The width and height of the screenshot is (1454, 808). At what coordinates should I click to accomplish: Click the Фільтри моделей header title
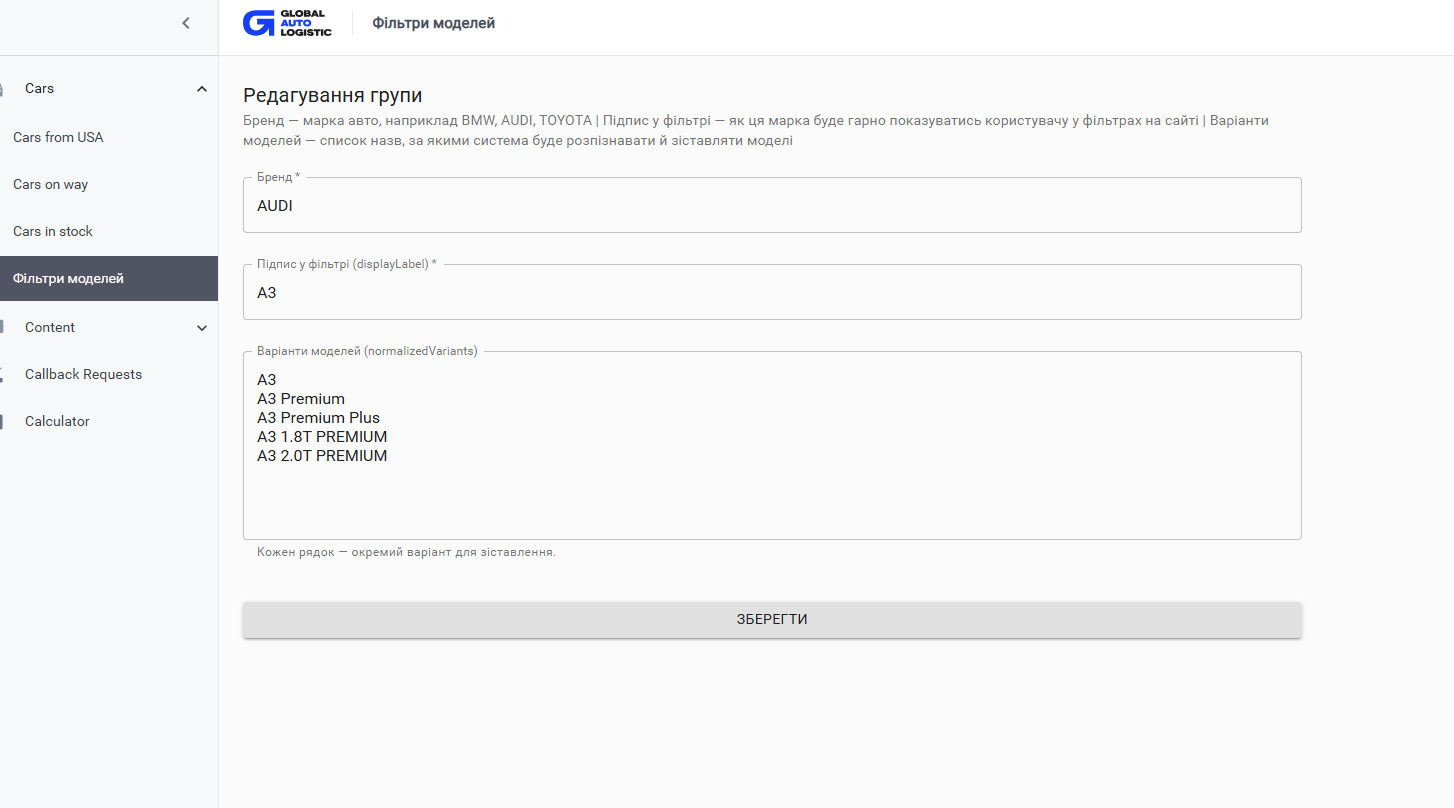coord(434,23)
